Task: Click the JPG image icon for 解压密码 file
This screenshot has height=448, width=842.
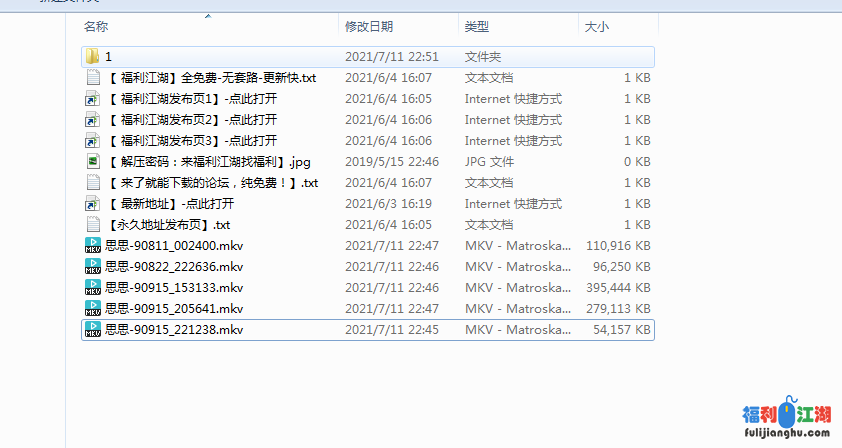Action: pyautogui.click(x=92, y=162)
